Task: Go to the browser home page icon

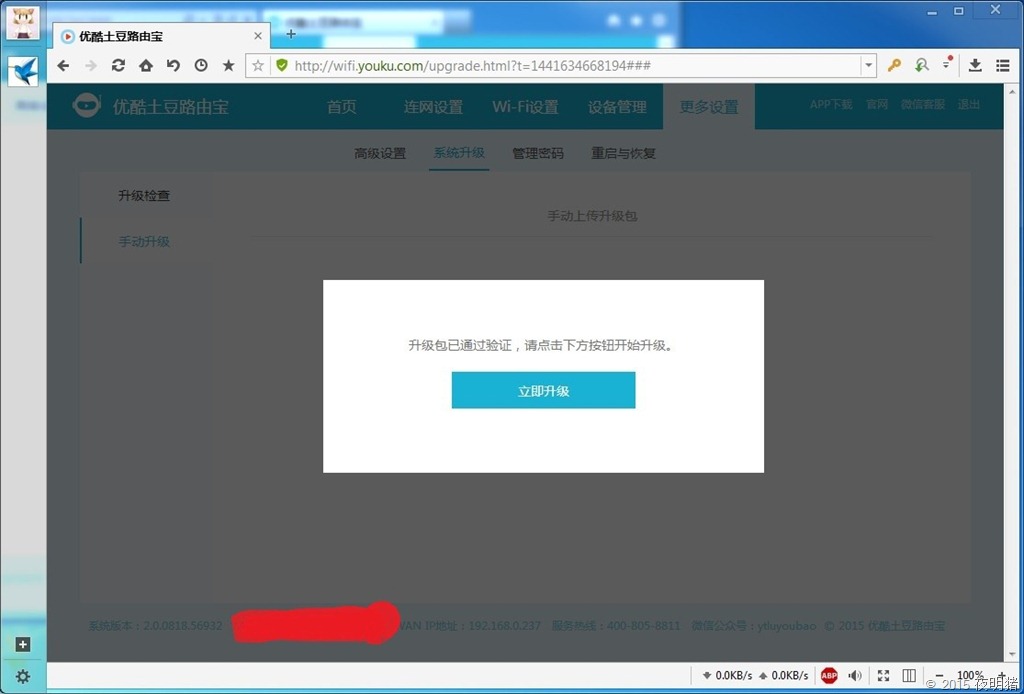Action: click(146, 65)
